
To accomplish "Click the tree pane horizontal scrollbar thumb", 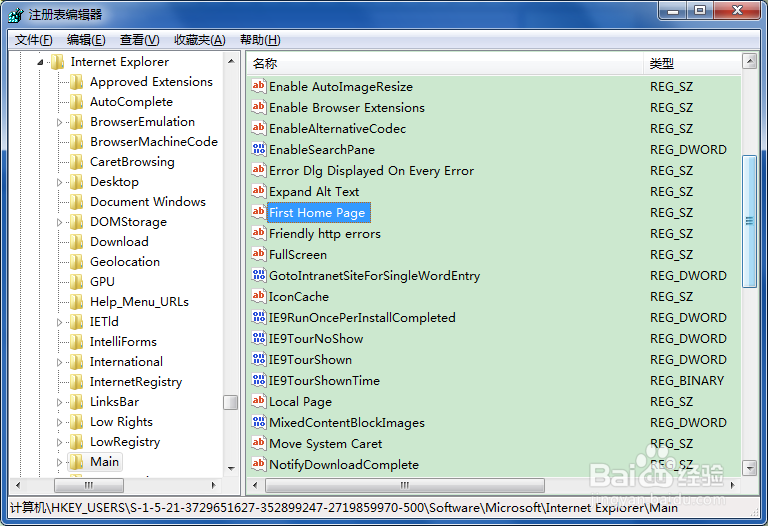I will click(89, 485).
